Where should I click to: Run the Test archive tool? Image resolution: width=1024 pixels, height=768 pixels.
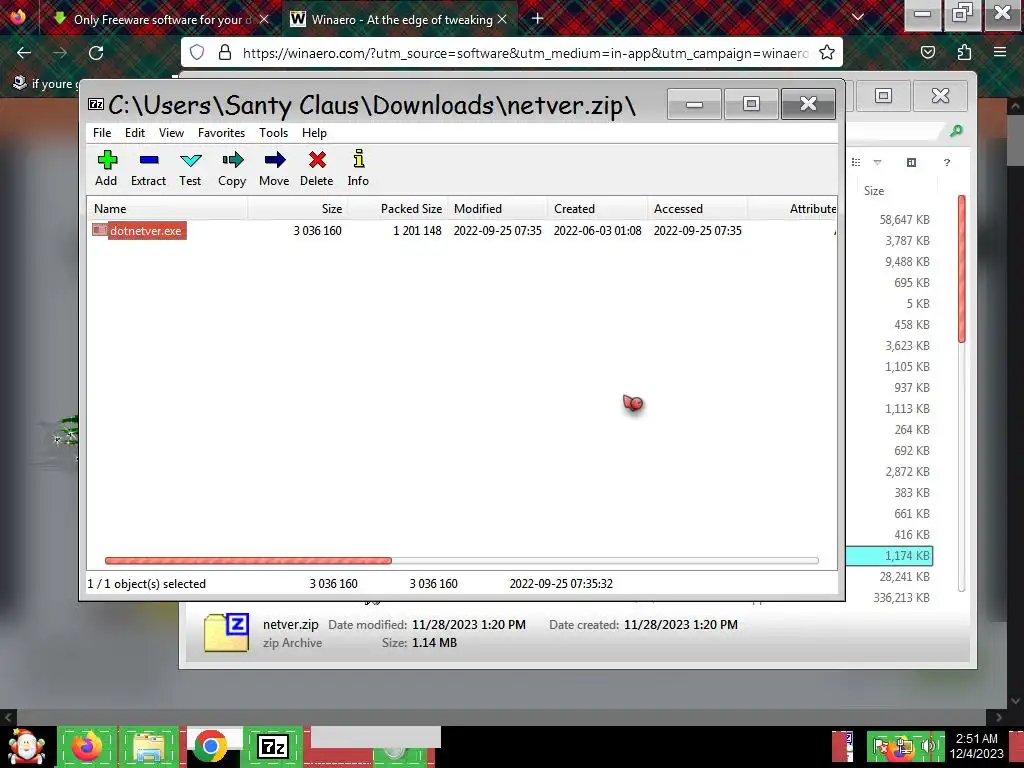point(190,168)
